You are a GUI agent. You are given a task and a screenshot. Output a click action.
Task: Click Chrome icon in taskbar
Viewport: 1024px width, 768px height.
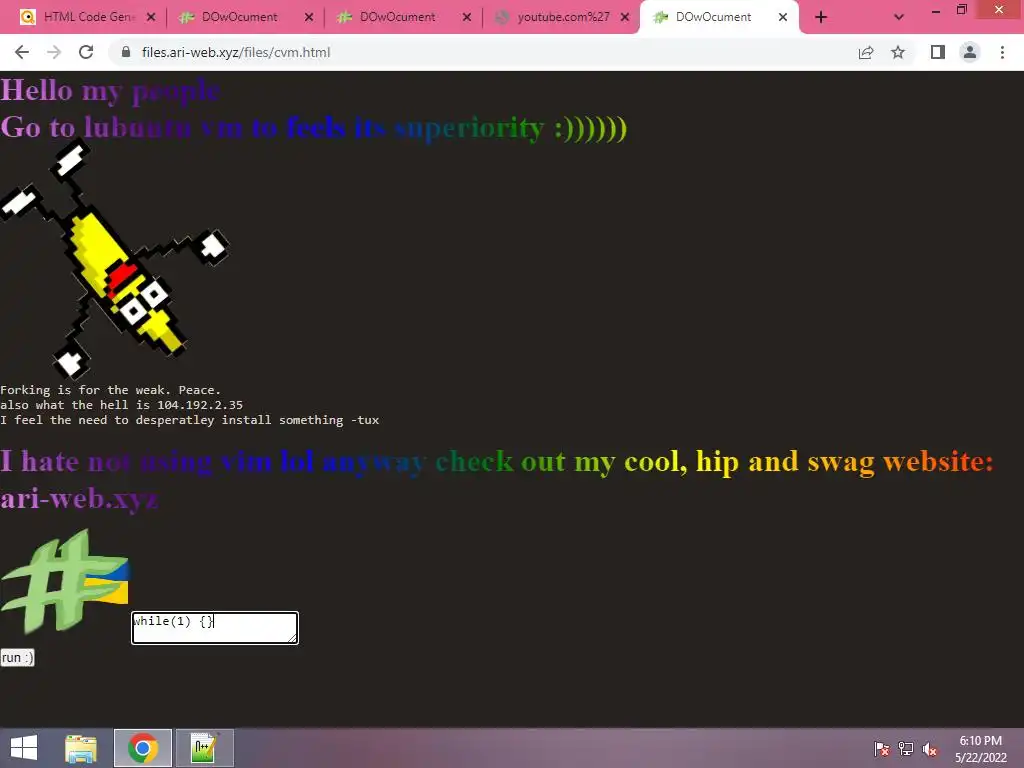click(x=143, y=748)
